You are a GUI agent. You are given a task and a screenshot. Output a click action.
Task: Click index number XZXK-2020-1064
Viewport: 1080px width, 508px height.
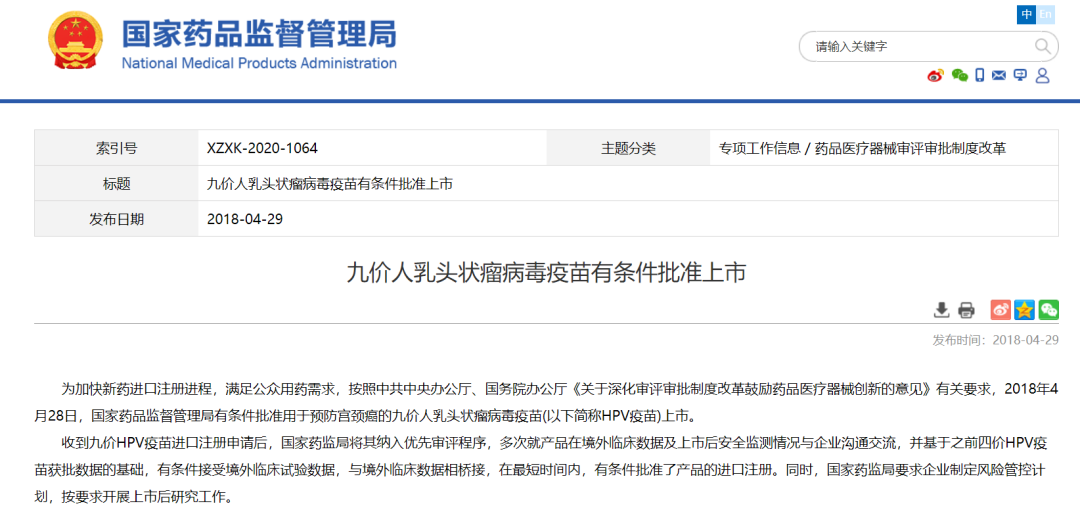[x=262, y=148]
